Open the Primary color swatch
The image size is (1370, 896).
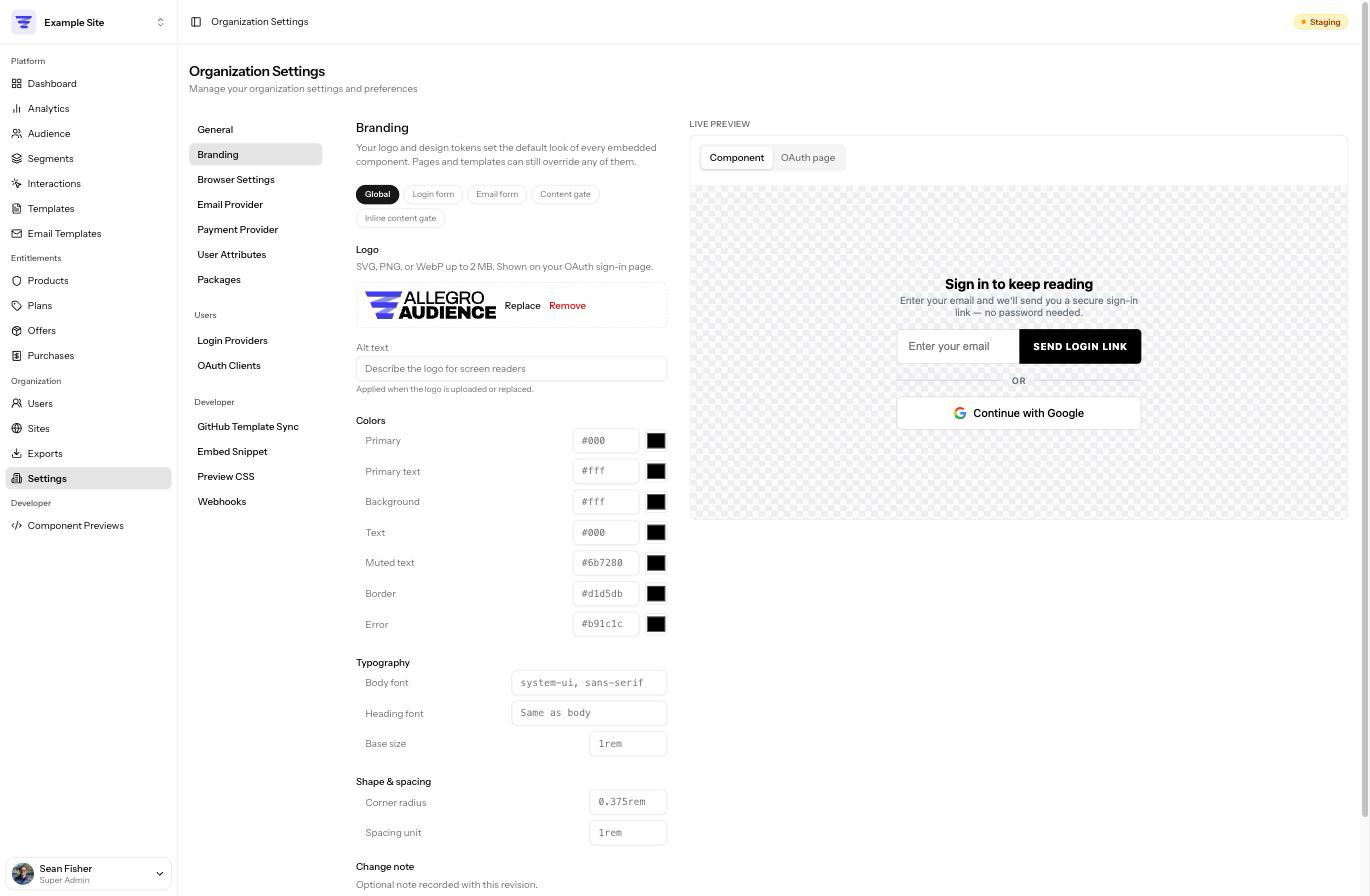tap(656, 441)
